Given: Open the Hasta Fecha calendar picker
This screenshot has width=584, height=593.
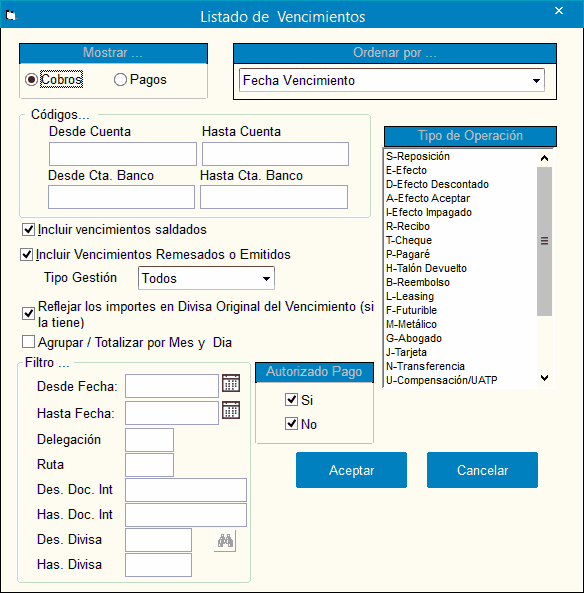Looking at the screenshot, I should click(x=231, y=410).
